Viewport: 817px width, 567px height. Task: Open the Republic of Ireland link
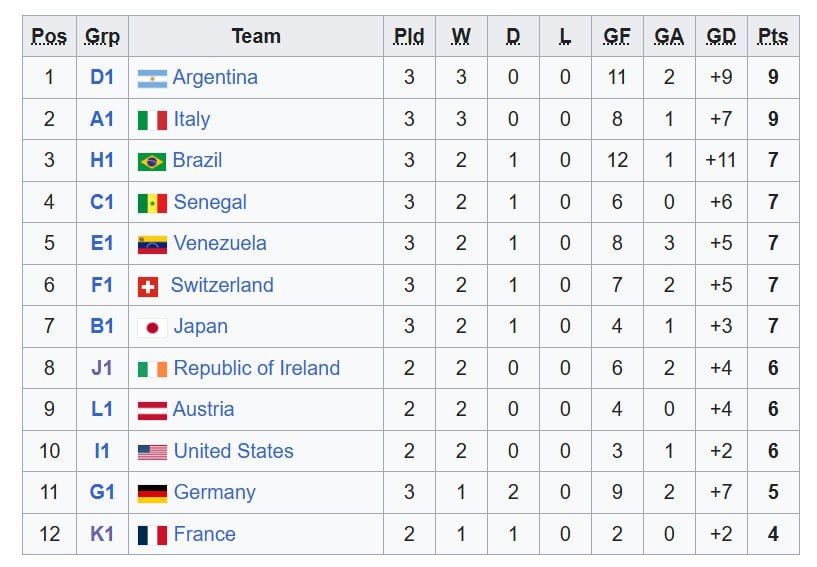point(257,368)
